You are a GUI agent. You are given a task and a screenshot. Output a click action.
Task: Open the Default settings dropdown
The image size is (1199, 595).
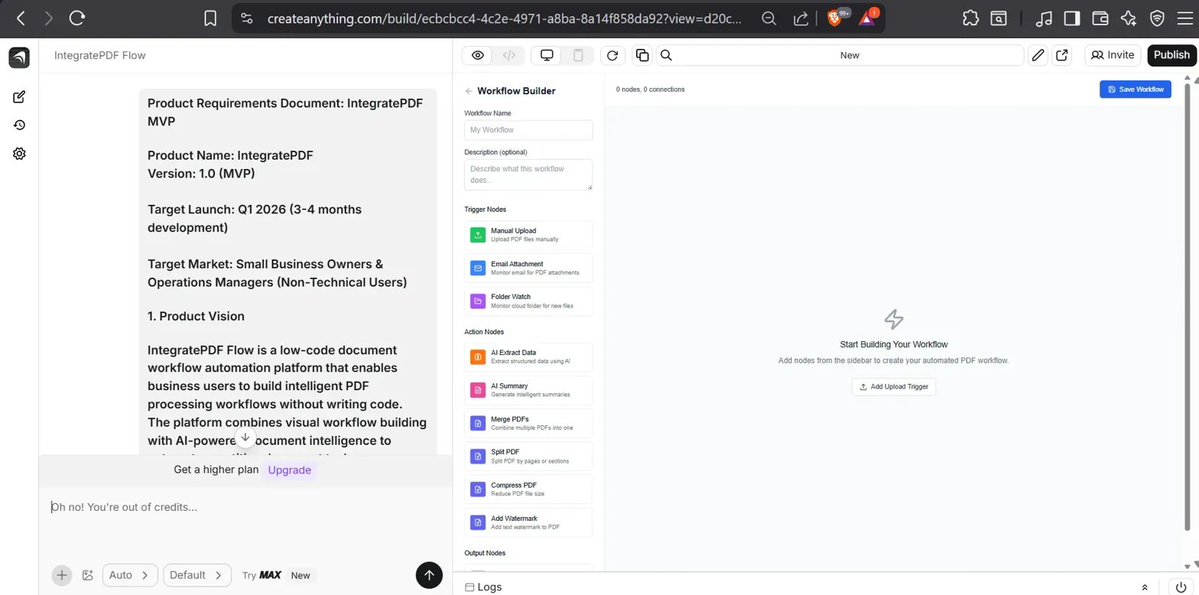pos(196,575)
